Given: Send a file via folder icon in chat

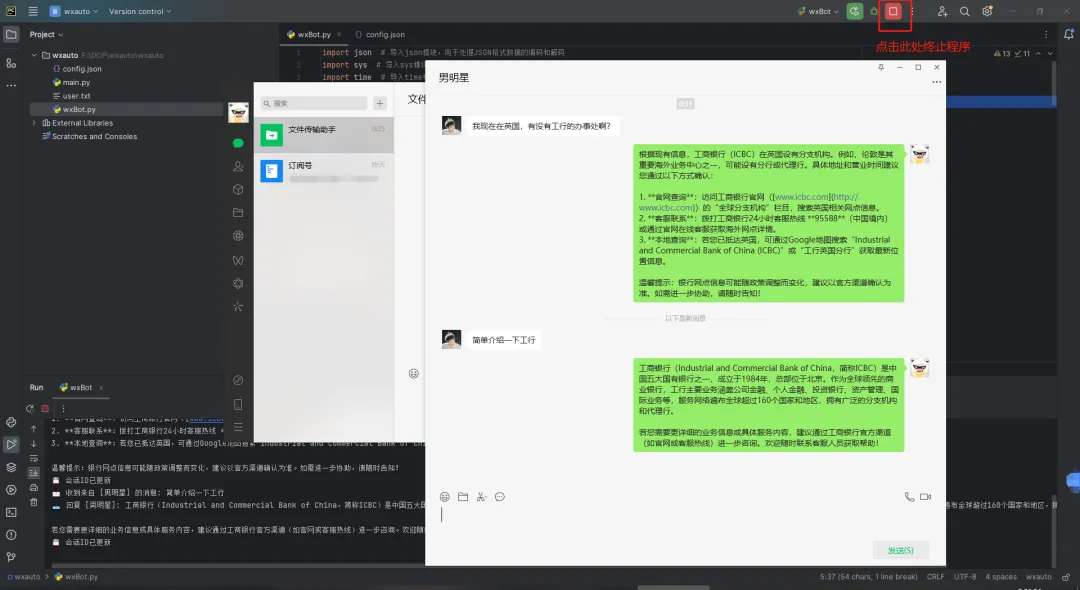Looking at the screenshot, I should click(x=463, y=497).
